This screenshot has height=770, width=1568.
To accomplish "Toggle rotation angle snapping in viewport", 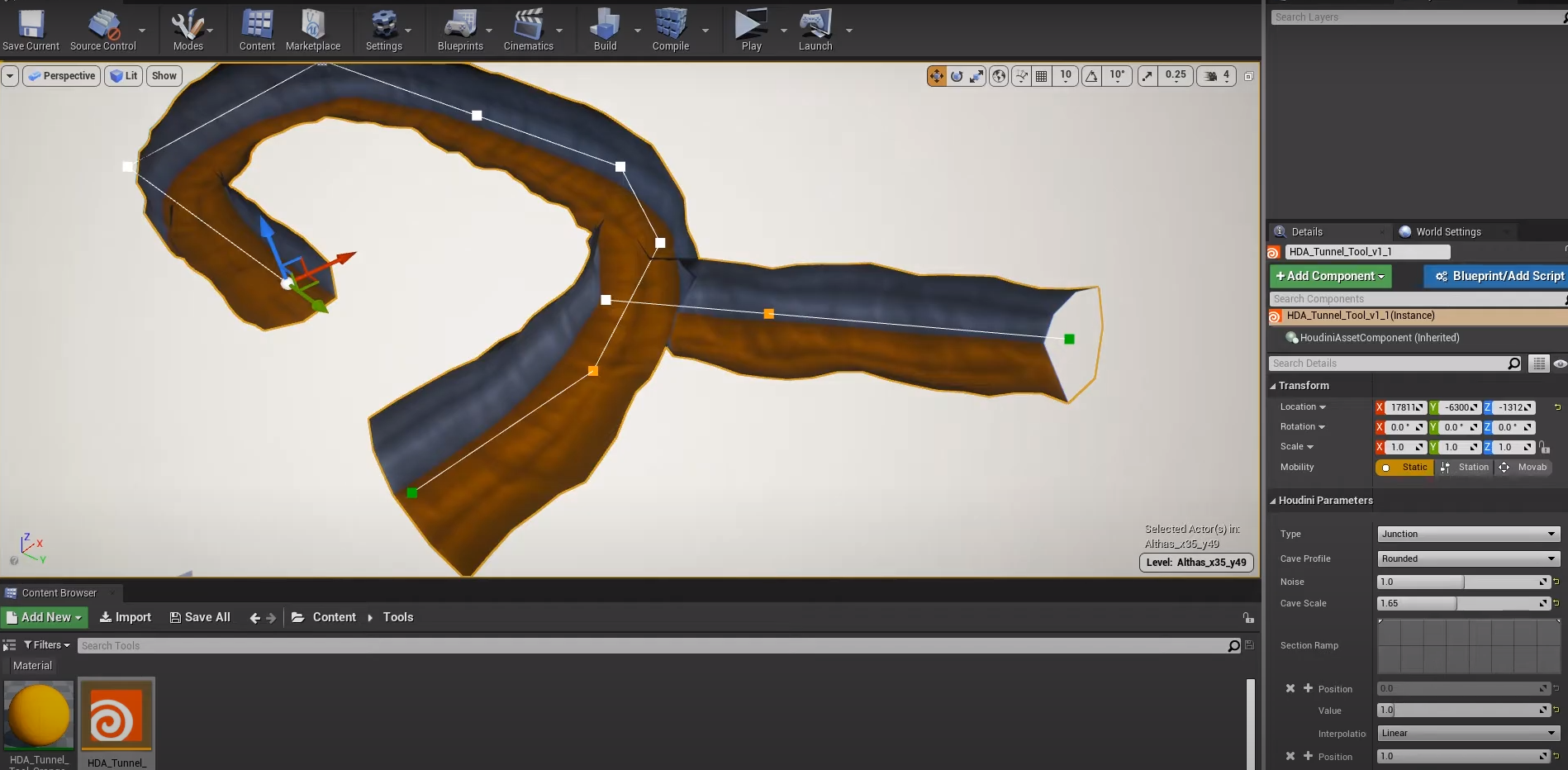I will [1091, 76].
